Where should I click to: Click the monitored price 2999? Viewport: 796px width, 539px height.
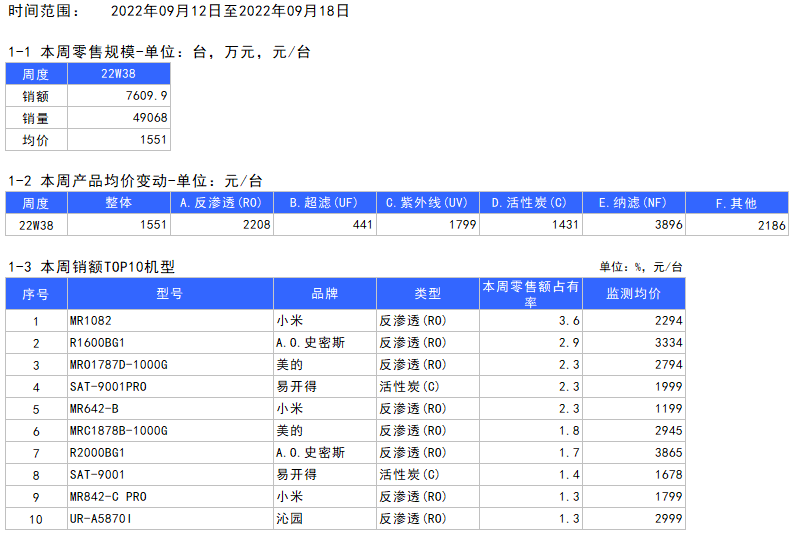(669, 519)
